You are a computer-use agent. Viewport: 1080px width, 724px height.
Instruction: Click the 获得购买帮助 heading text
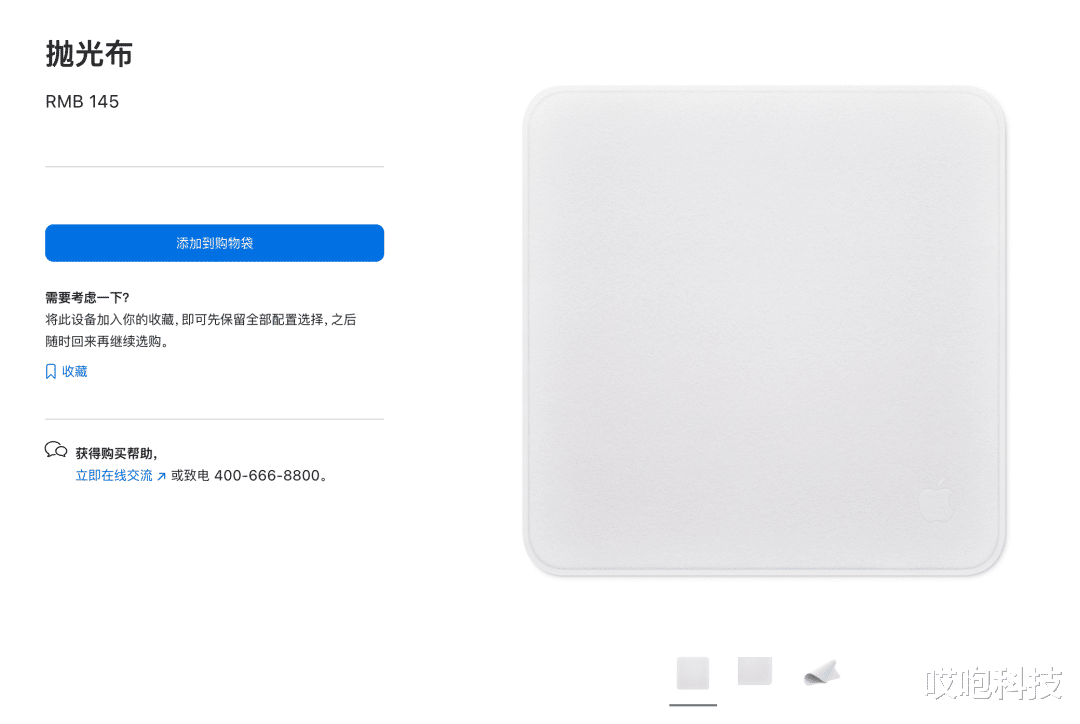[x=116, y=453]
